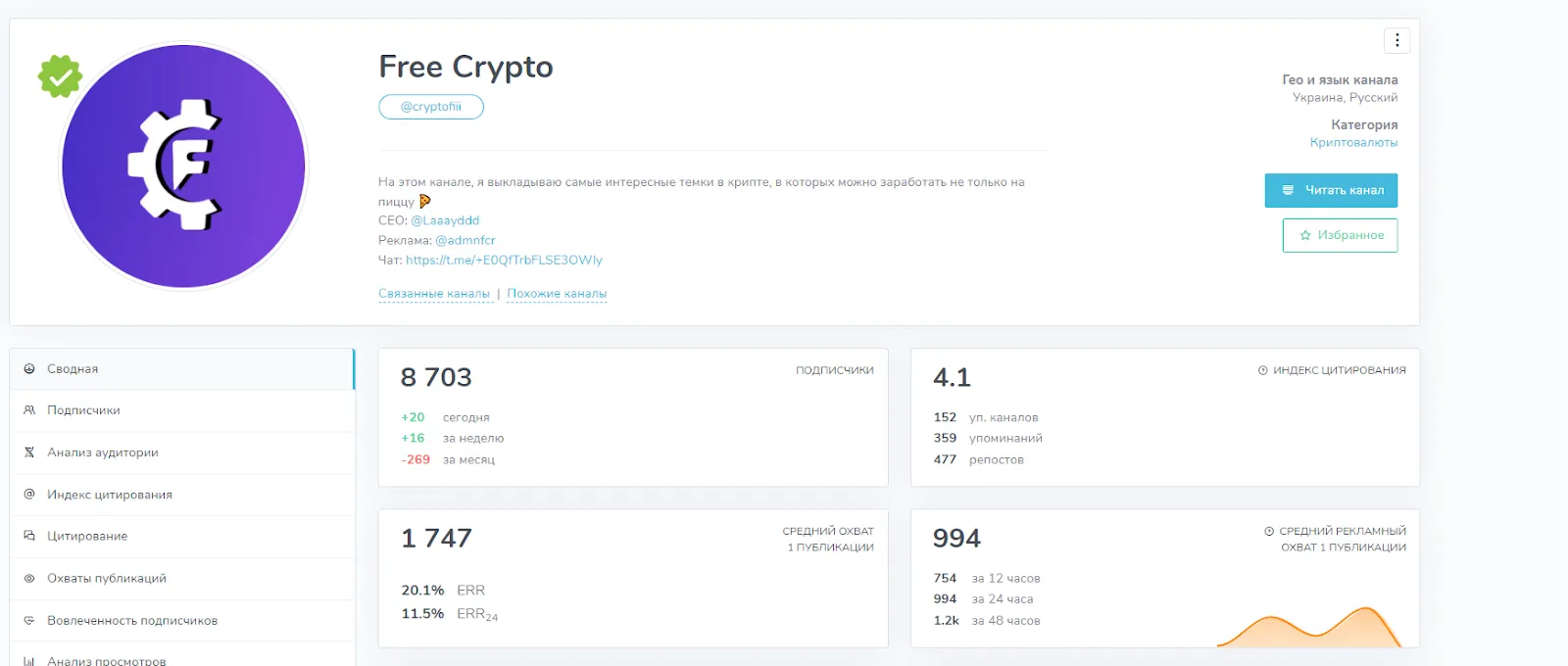This screenshot has height=666, width=1568.
Task: Click the orange ad reach chart
Action: pyautogui.click(x=1310, y=628)
